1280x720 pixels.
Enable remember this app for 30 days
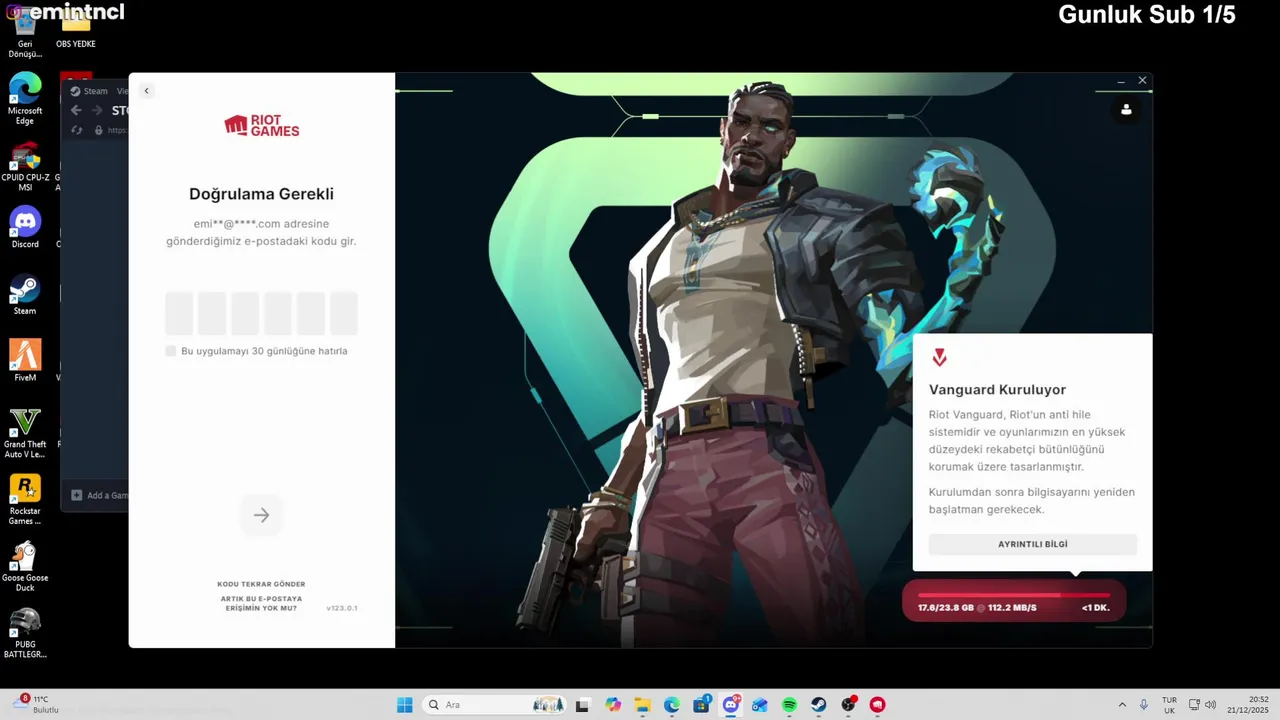click(171, 351)
